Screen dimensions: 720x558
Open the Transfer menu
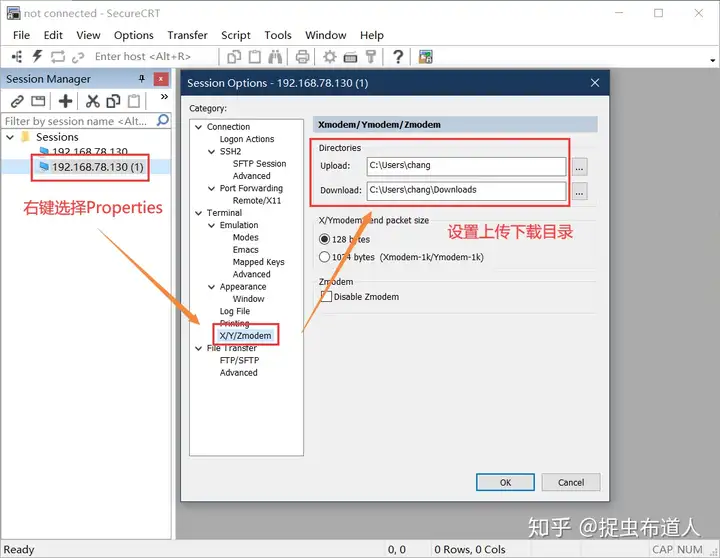[x=187, y=35]
